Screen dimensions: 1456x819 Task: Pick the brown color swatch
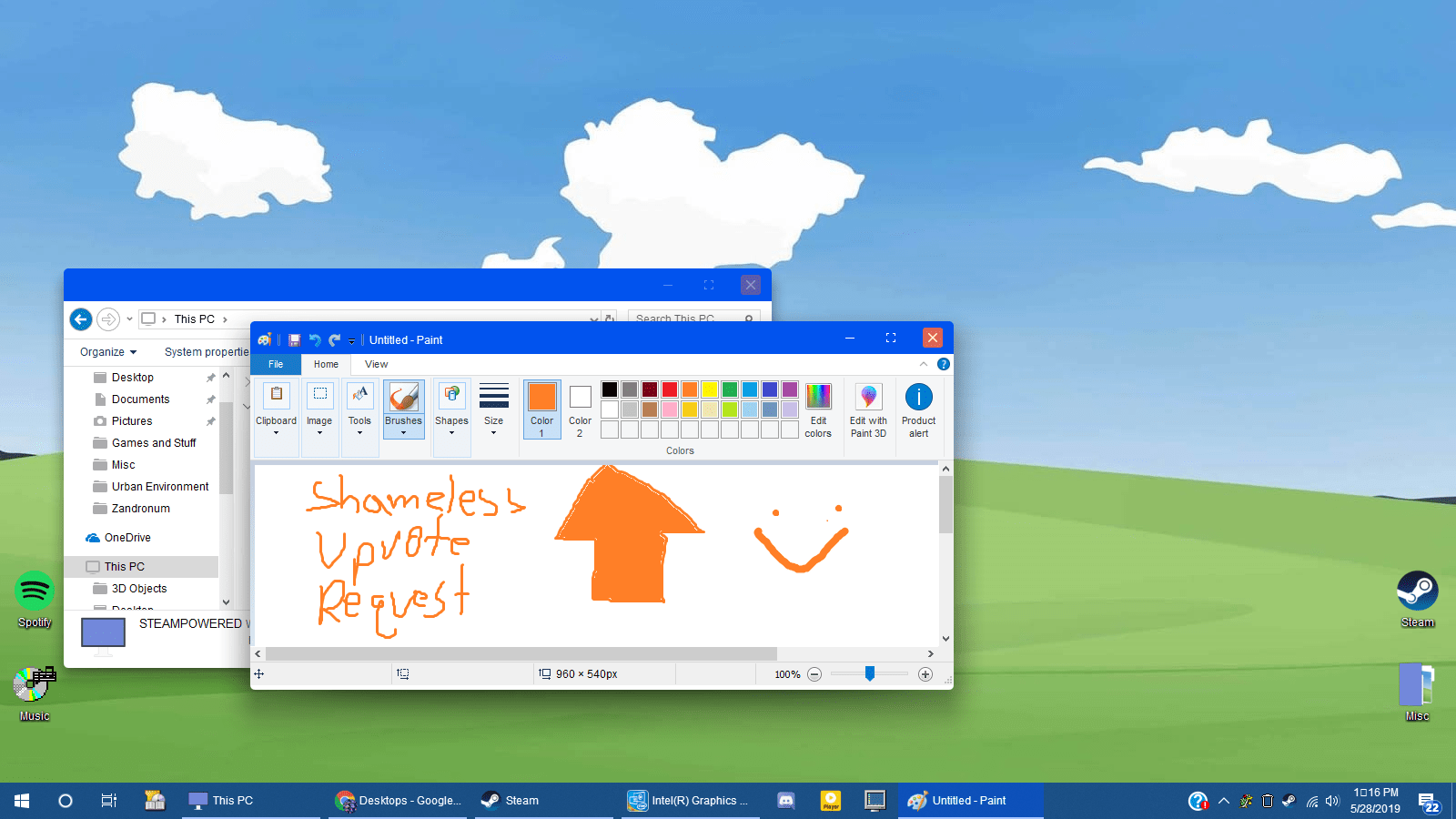tap(650, 409)
